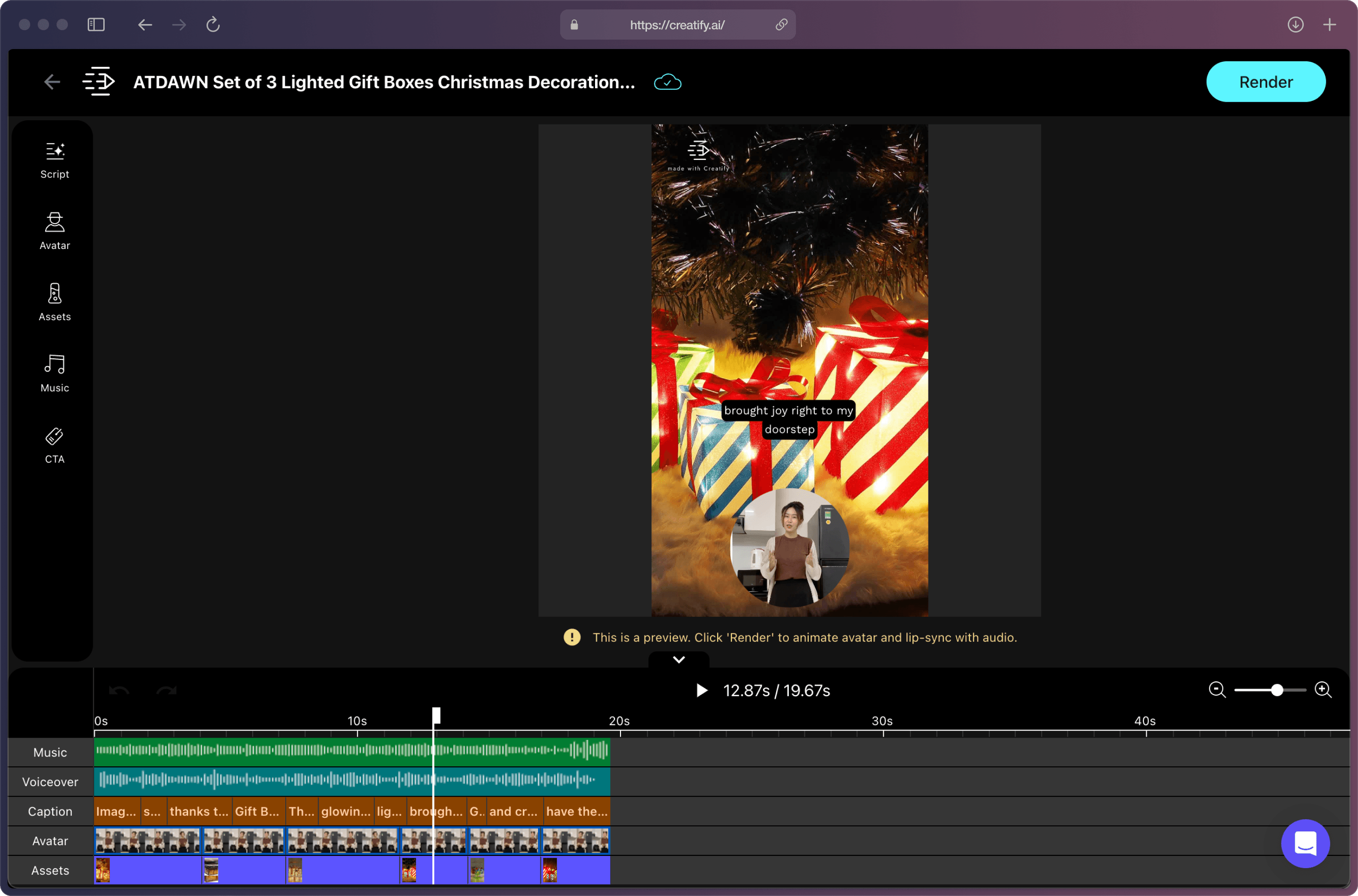Zoom out the timeline
This screenshot has height=896, width=1358.
[1217, 690]
